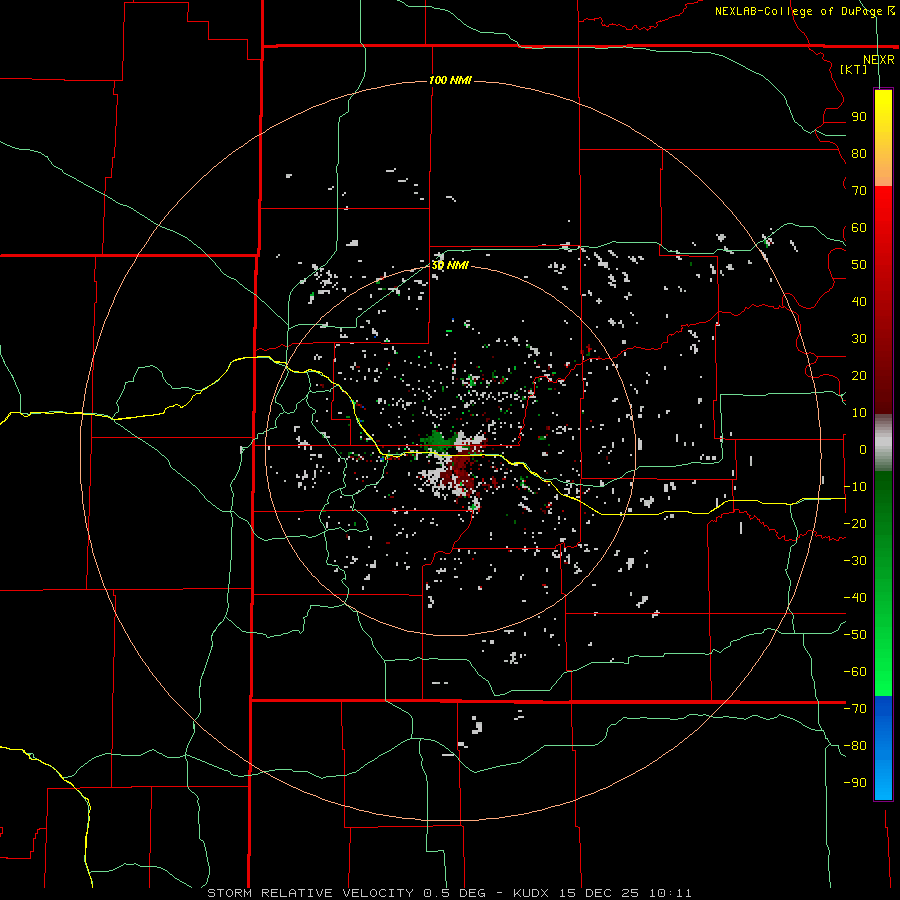Image resolution: width=900 pixels, height=900 pixels.
Task: Click the 90 label on the velocity scale
Action: click(x=859, y=117)
